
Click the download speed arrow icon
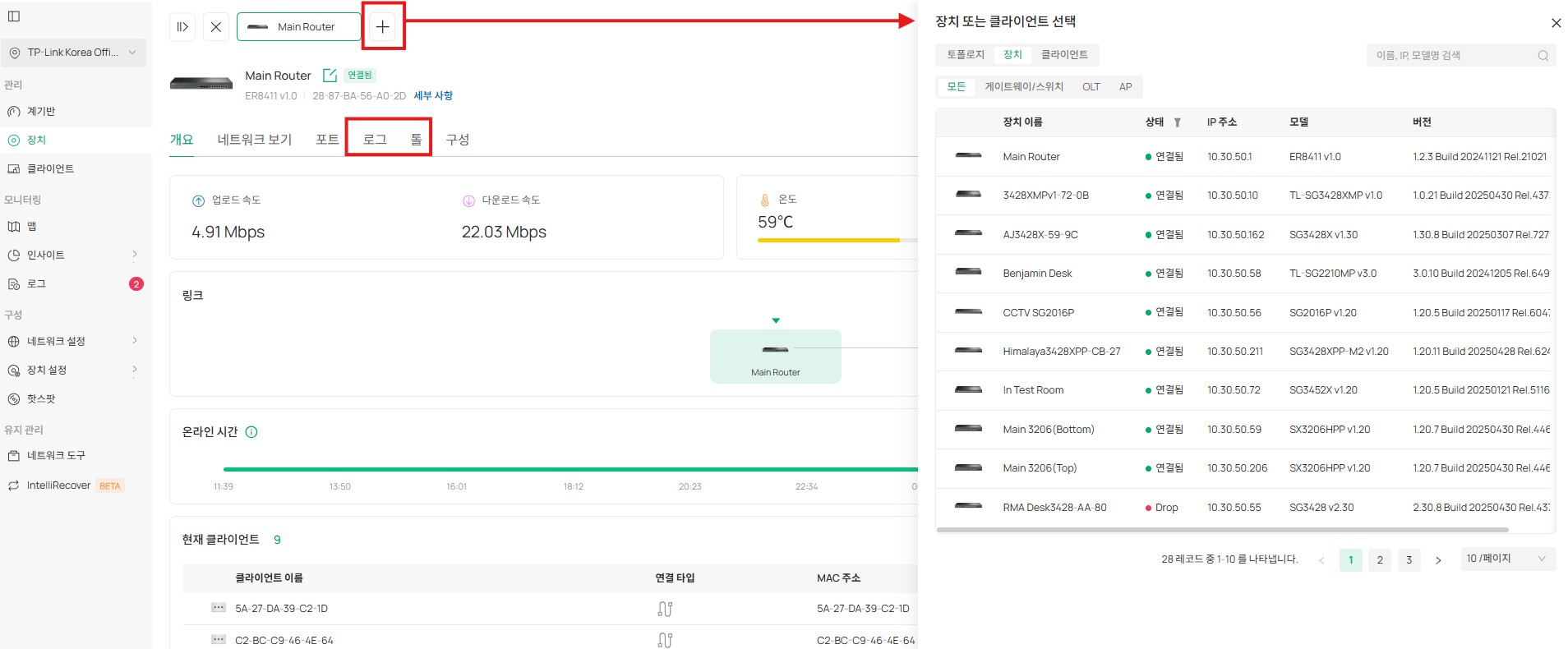click(468, 200)
